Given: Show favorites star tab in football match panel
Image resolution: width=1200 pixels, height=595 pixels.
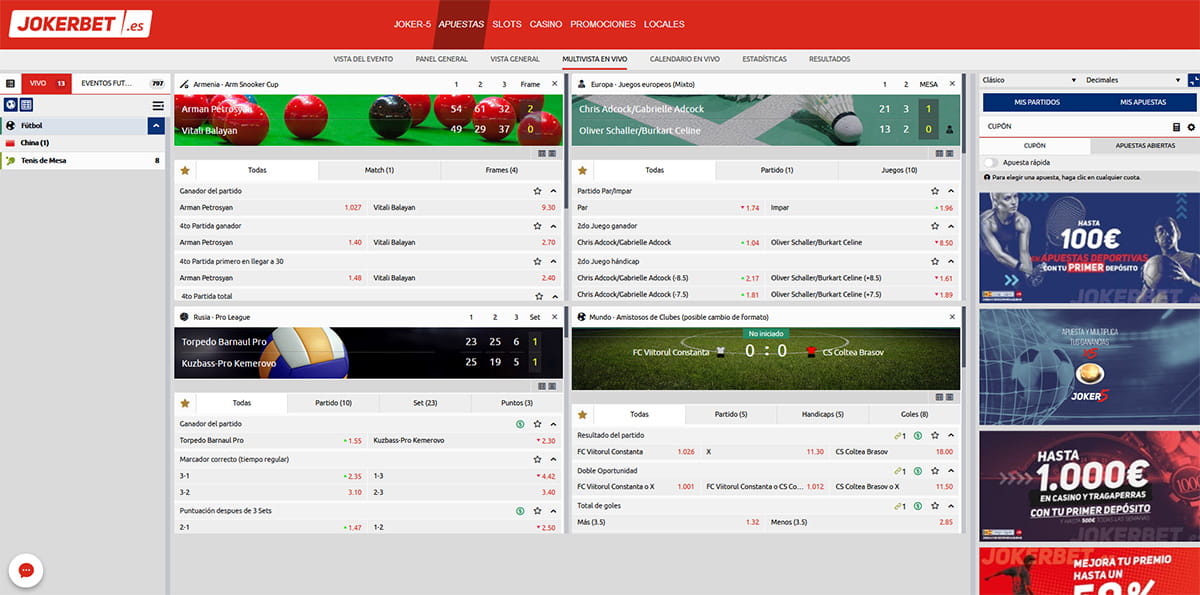Looking at the screenshot, I should point(583,414).
